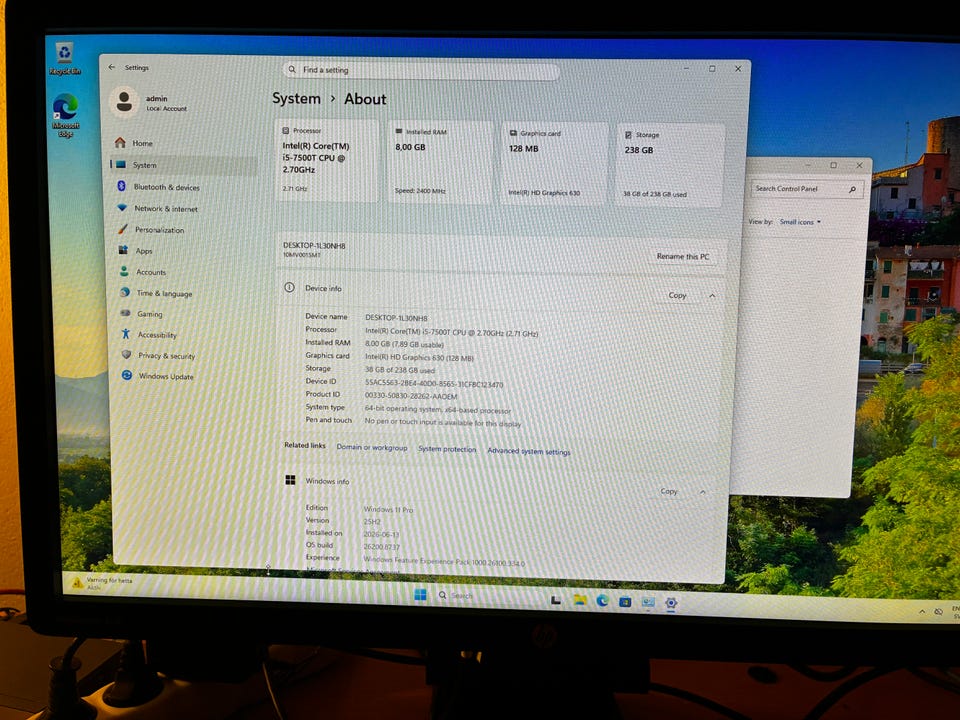Open File Explorer from the taskbar
This screenshot has width=960, height=720.
[x=579, y=600]
